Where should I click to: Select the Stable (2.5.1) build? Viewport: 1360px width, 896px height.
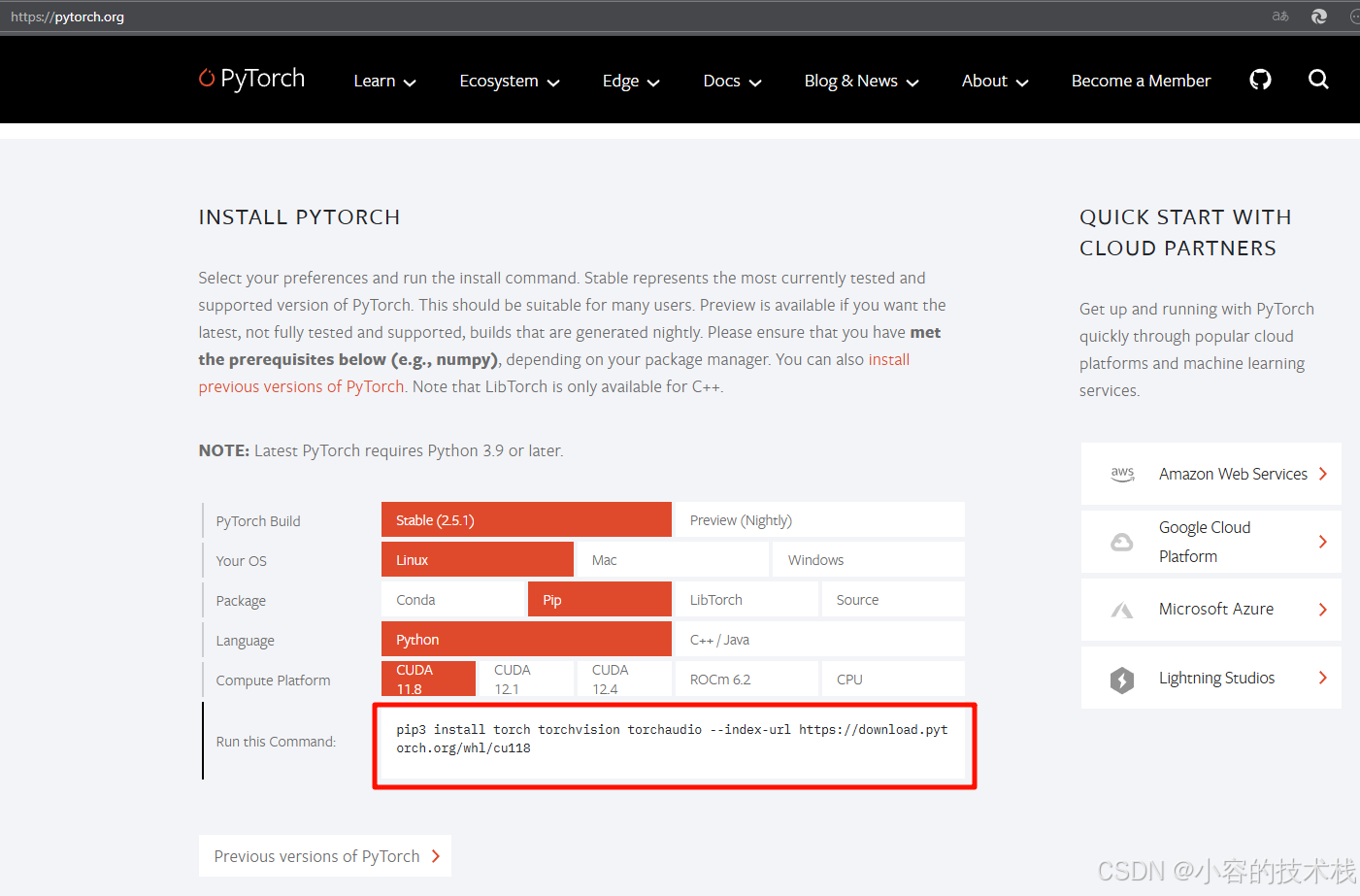tap(526, 519)
